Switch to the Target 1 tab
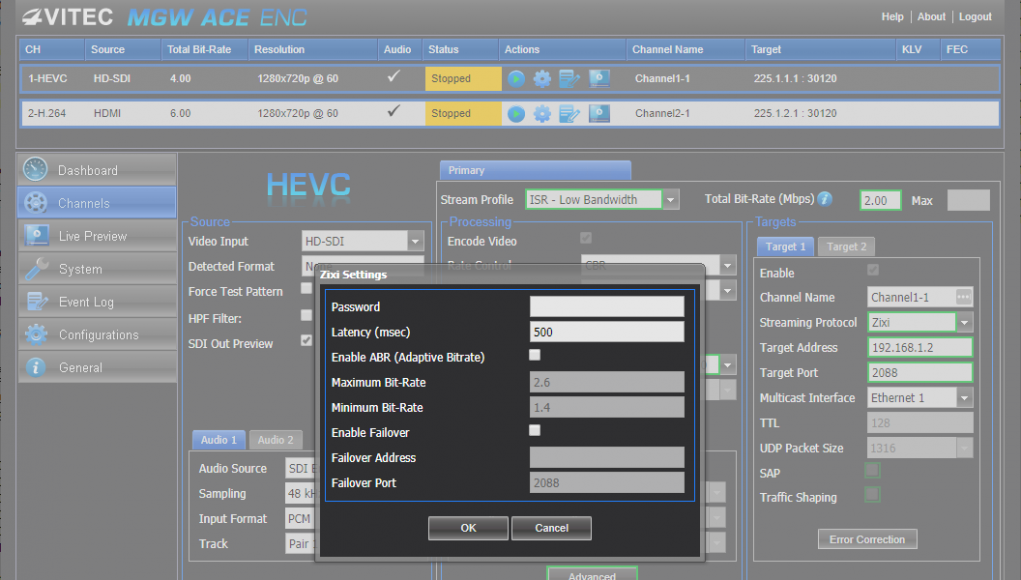Screen dimensions: 1021x580 tap(785, 247)
